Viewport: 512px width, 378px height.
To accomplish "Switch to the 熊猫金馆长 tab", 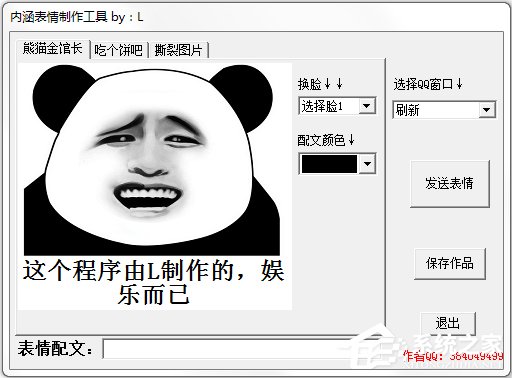I will click(53, 49).
